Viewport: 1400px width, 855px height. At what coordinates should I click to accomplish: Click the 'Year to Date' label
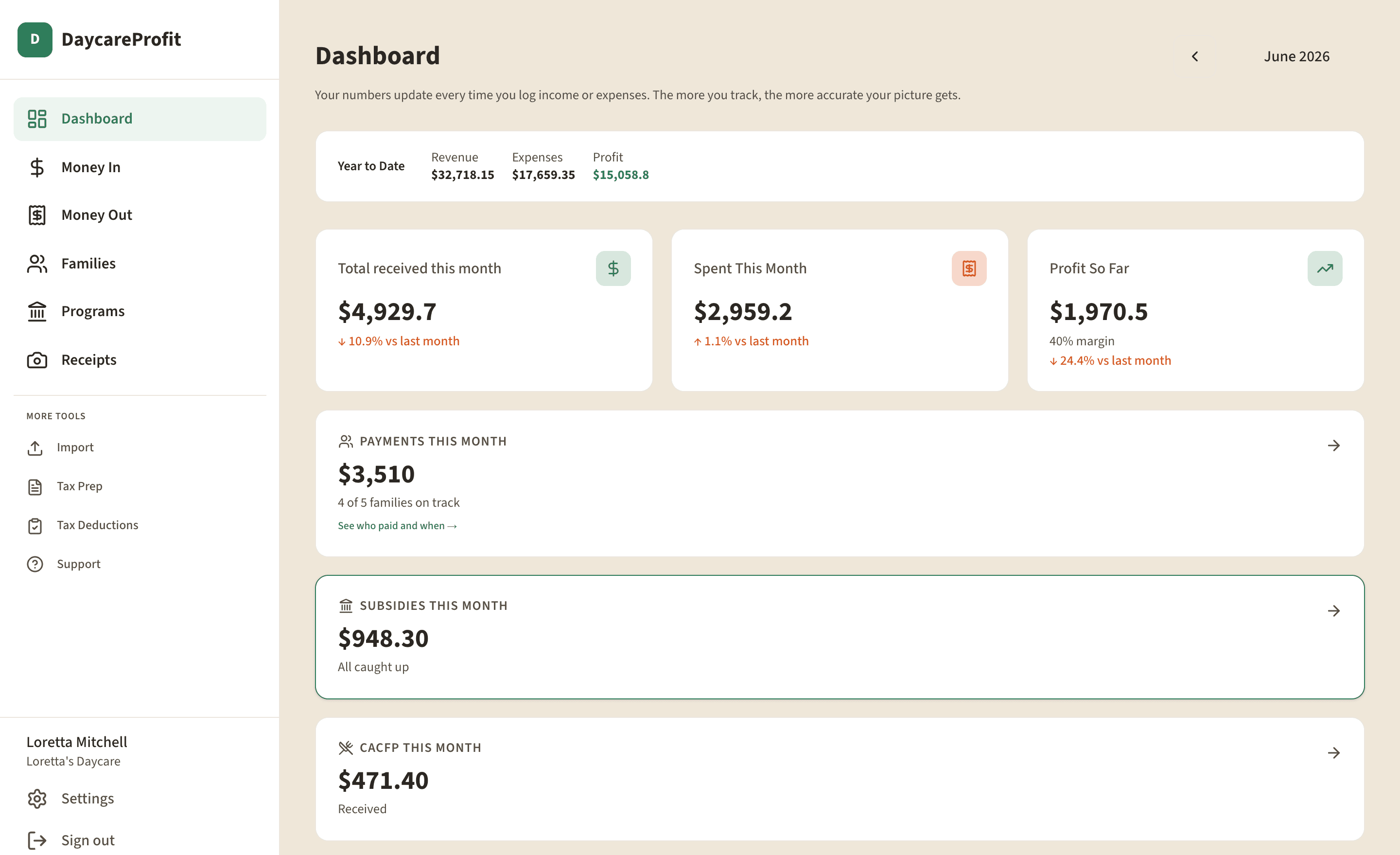point(371,166)
